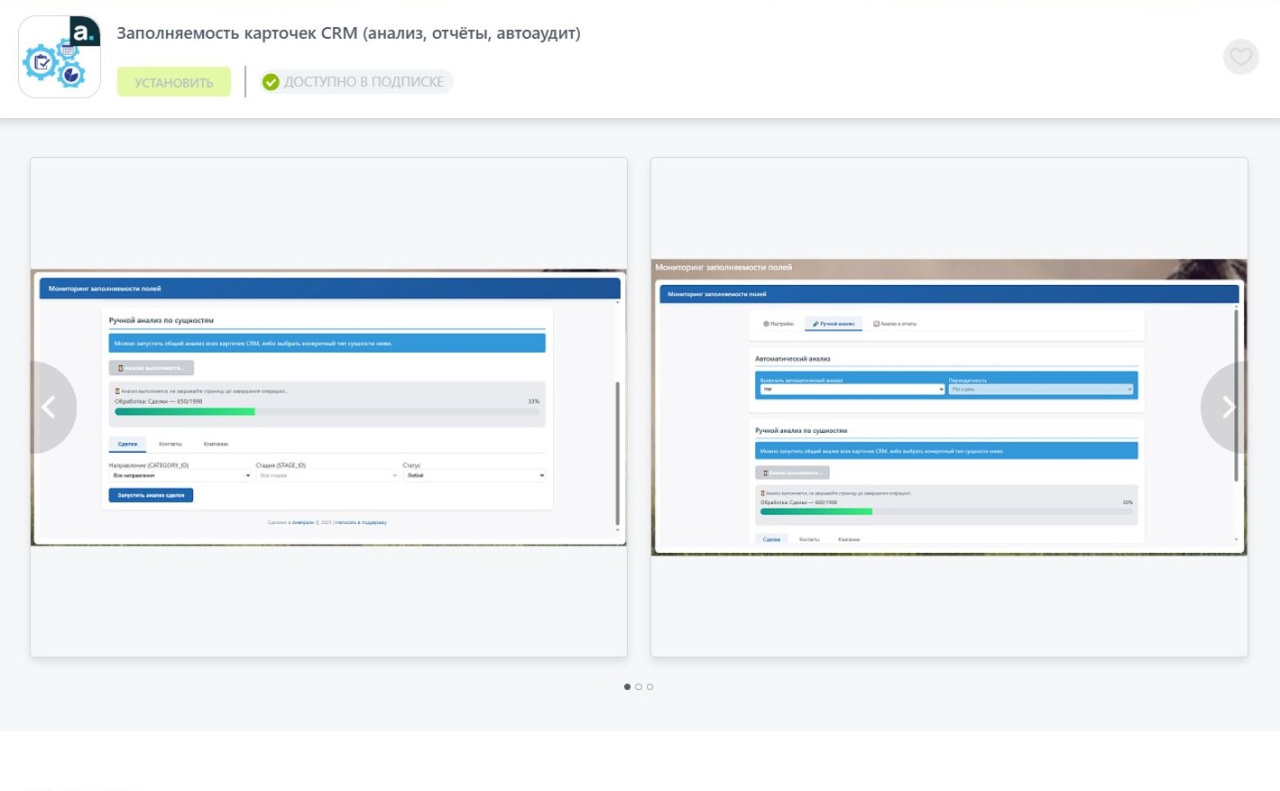Image resolution: width=1280 pixels, height=791 pixels.
Task: Expand the Статус dropdown in the left screenshot
Action: pyautogui.click(x=474, y=476)
